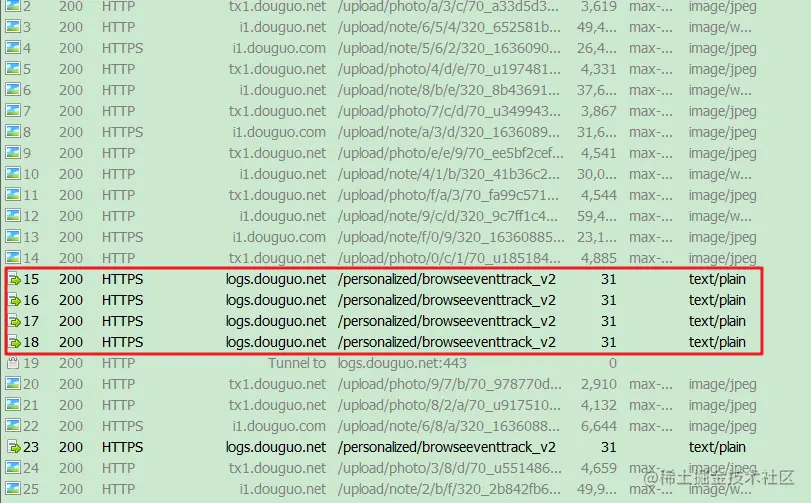Click the green arrow icon of session 23
This screenshot has width=811, height=503.
14,447
